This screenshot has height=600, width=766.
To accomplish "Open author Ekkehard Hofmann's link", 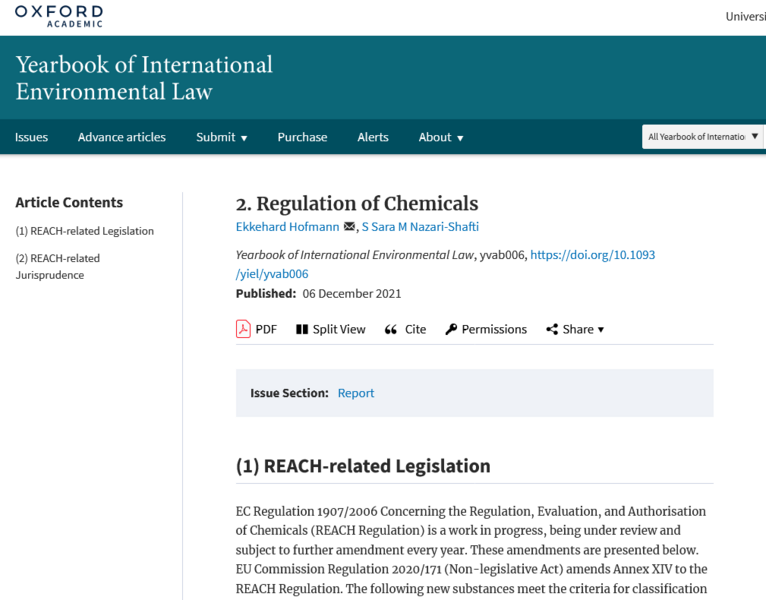I will click(x=287, y=227).
